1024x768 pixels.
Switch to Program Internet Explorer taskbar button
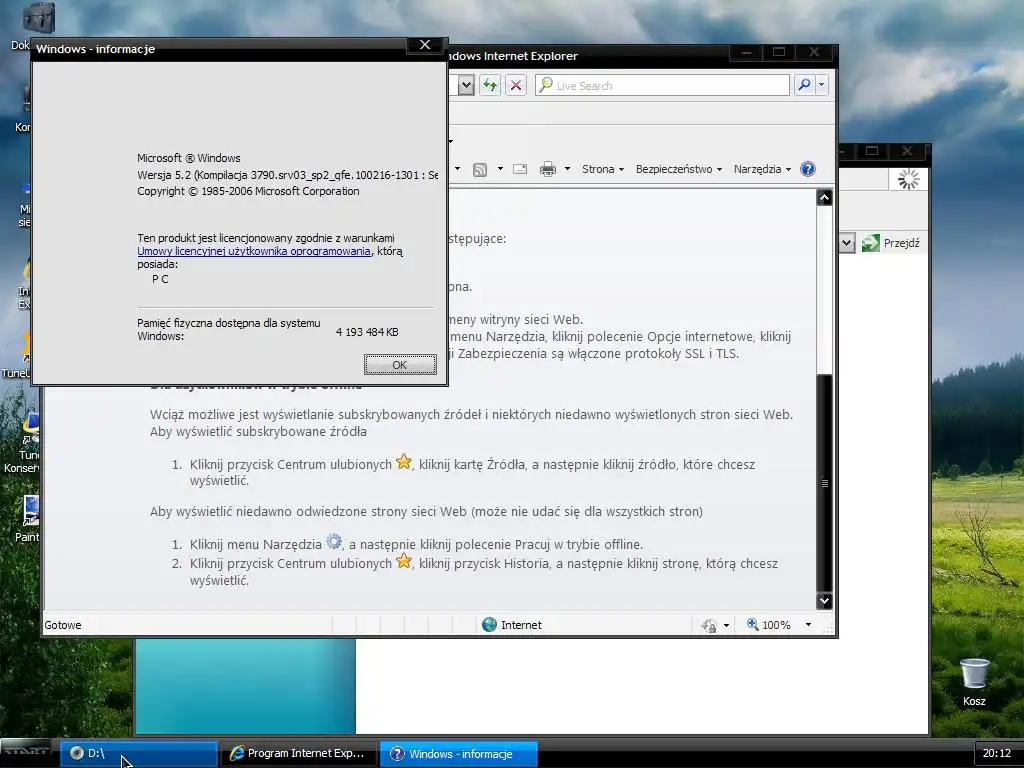point(298,753)
